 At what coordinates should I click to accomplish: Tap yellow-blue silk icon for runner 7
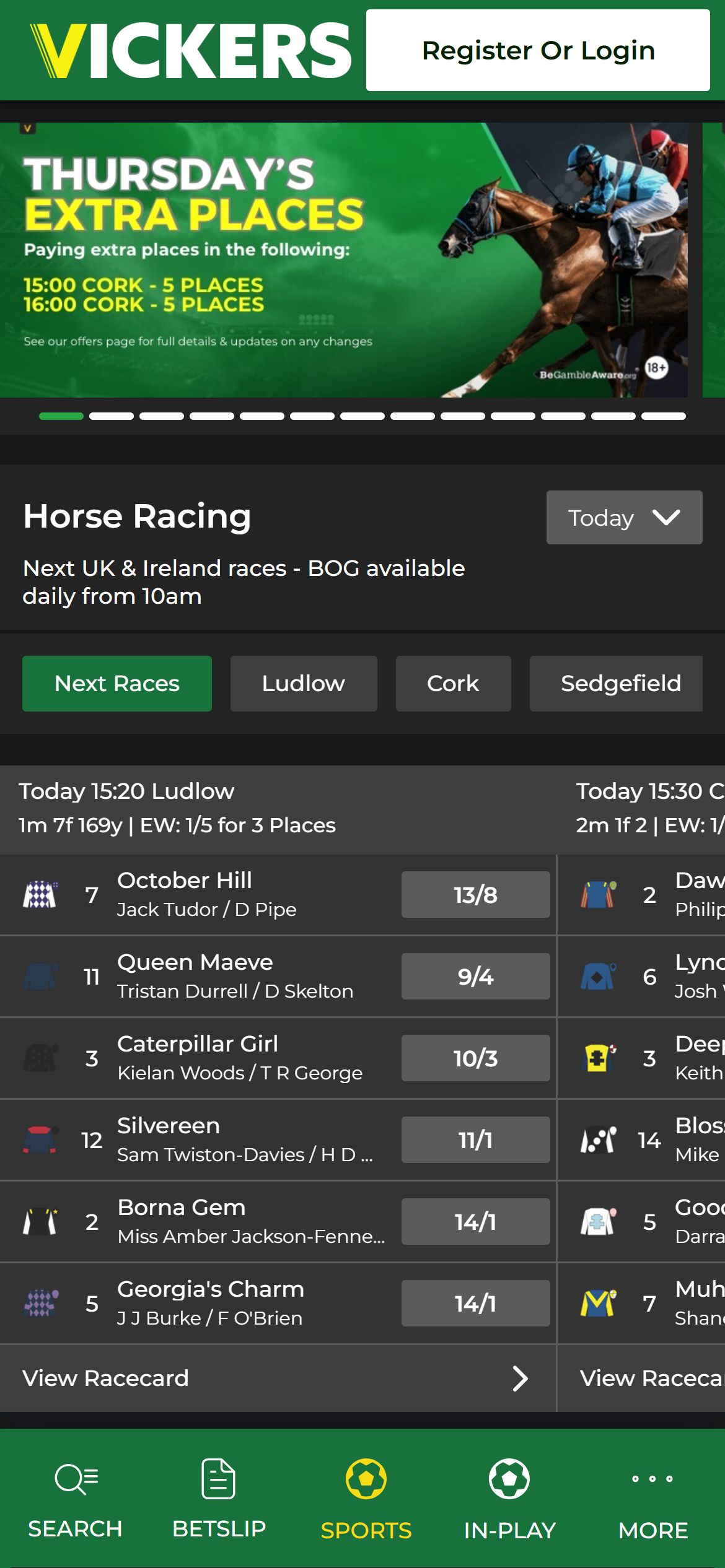[x=599, y=1303]
